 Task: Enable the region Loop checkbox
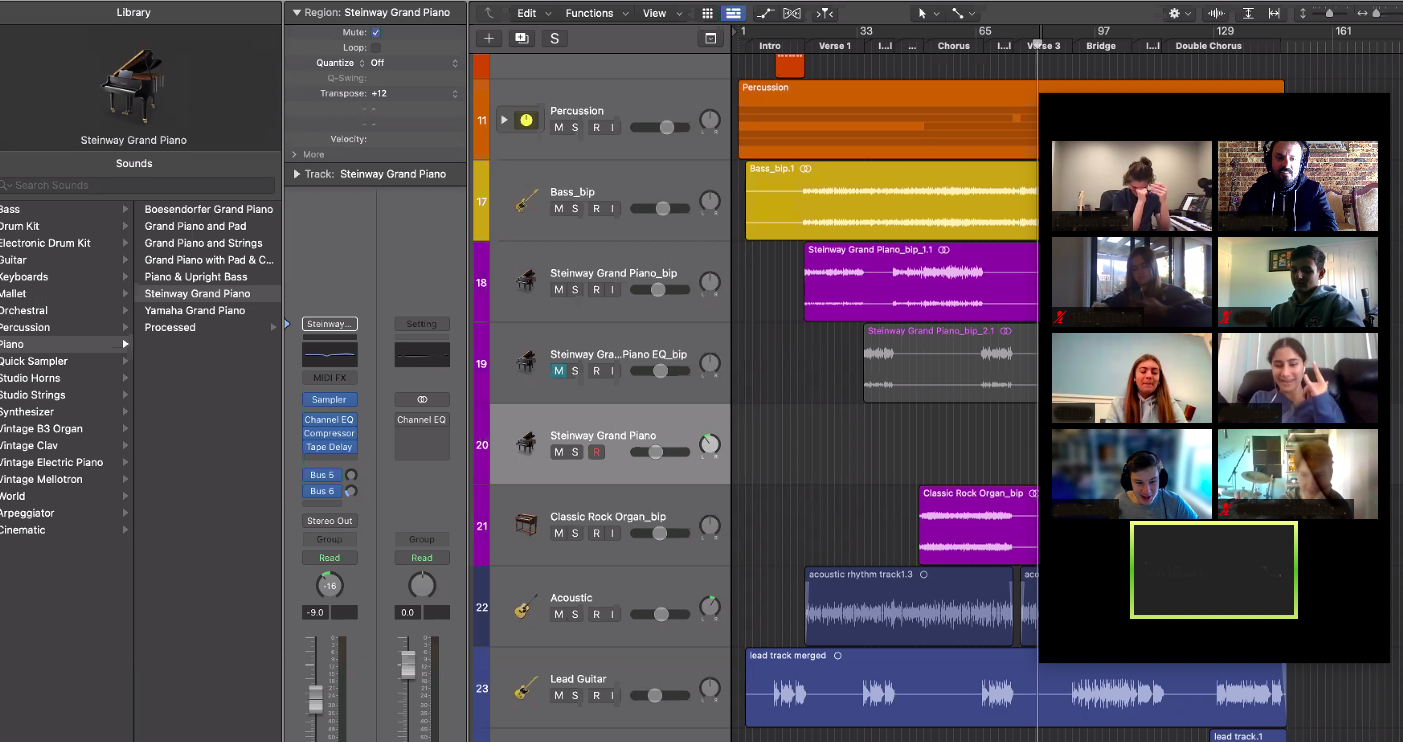(x=376, y=48)
